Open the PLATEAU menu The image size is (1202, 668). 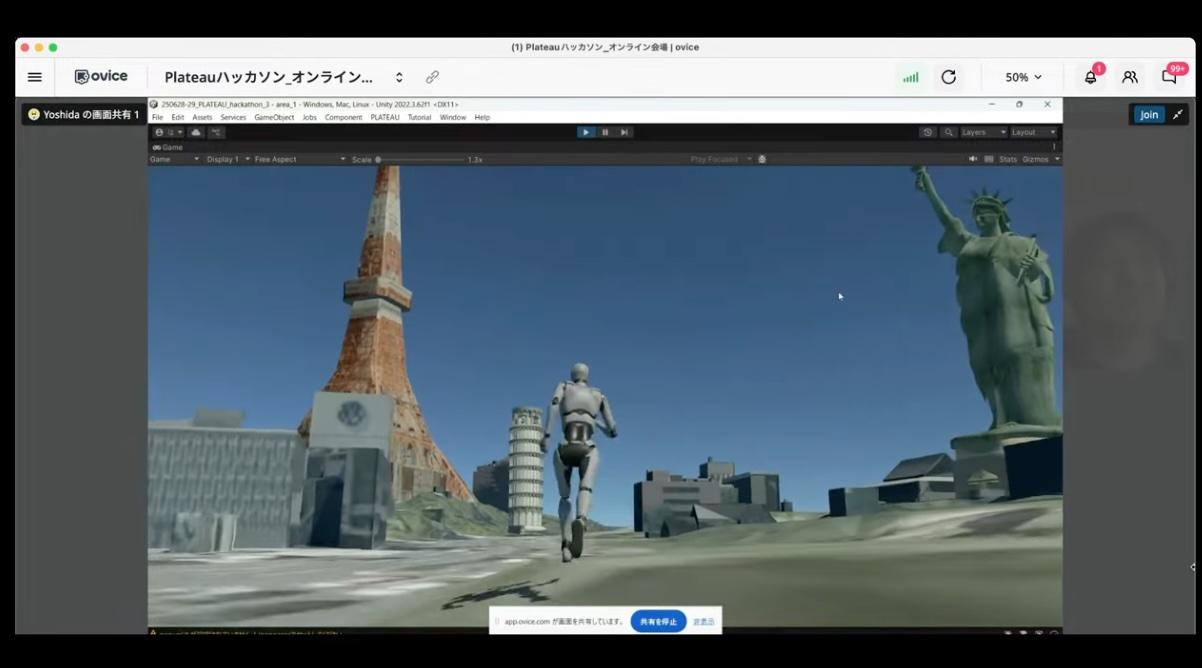click(x=384, y=117)
